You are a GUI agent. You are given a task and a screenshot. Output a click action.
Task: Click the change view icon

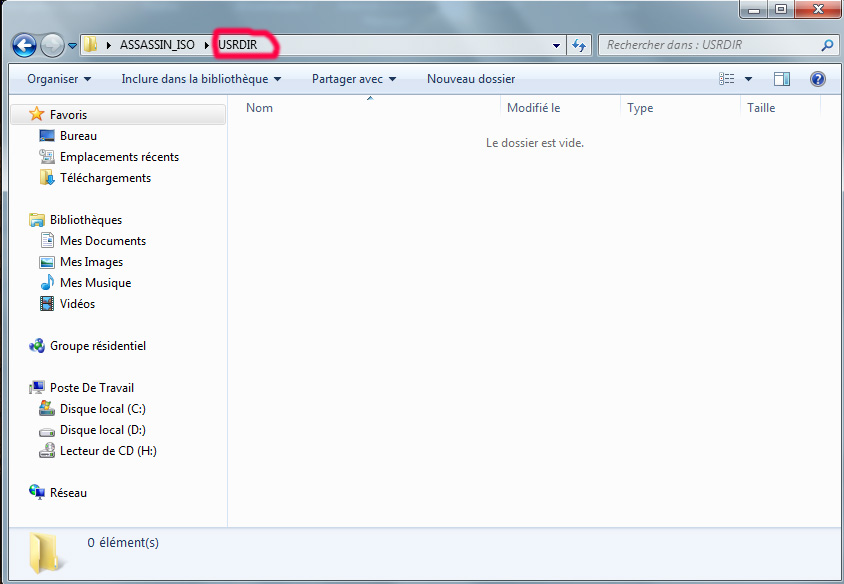pos(727,79)
